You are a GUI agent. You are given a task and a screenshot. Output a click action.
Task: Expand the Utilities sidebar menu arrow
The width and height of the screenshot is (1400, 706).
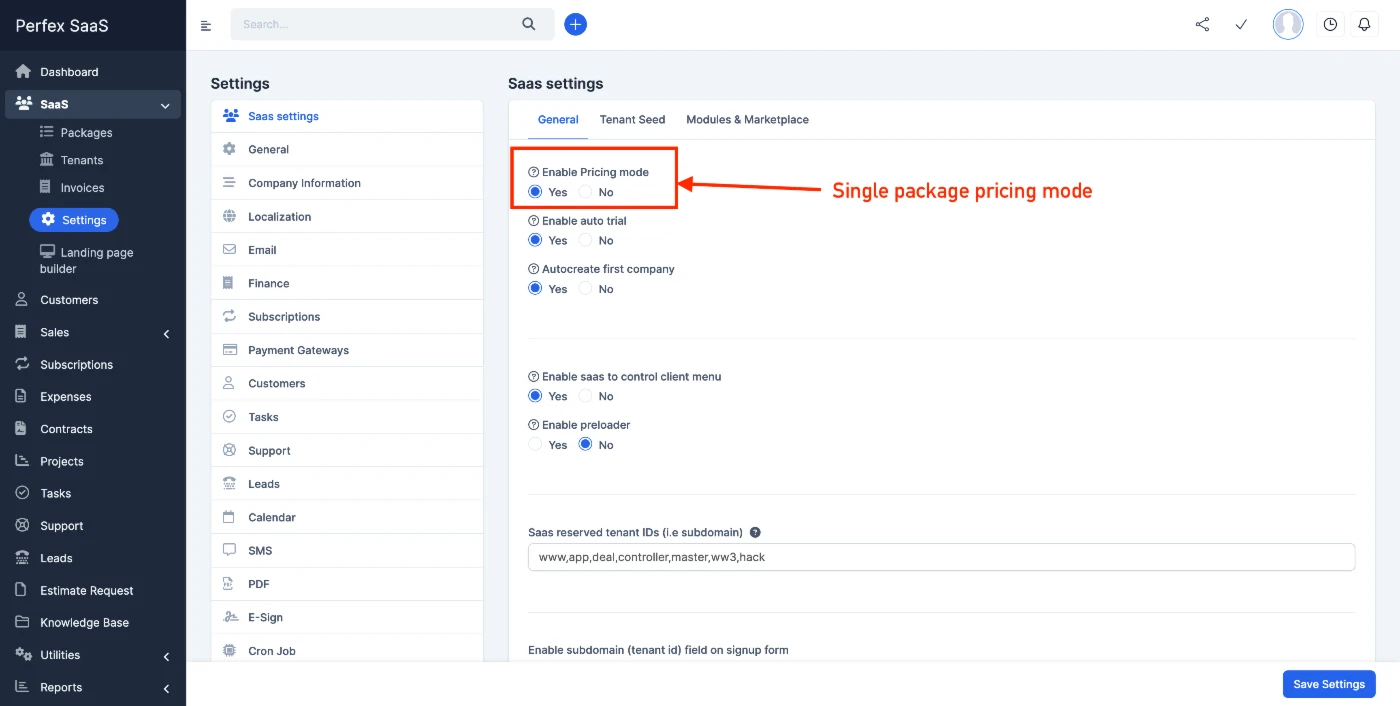tap(167, 656)
